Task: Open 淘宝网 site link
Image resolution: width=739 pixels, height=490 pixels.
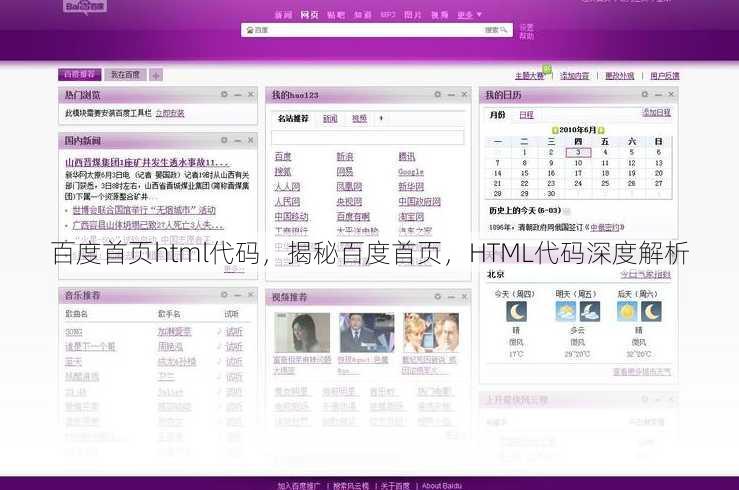Action: tap(411, 217)
